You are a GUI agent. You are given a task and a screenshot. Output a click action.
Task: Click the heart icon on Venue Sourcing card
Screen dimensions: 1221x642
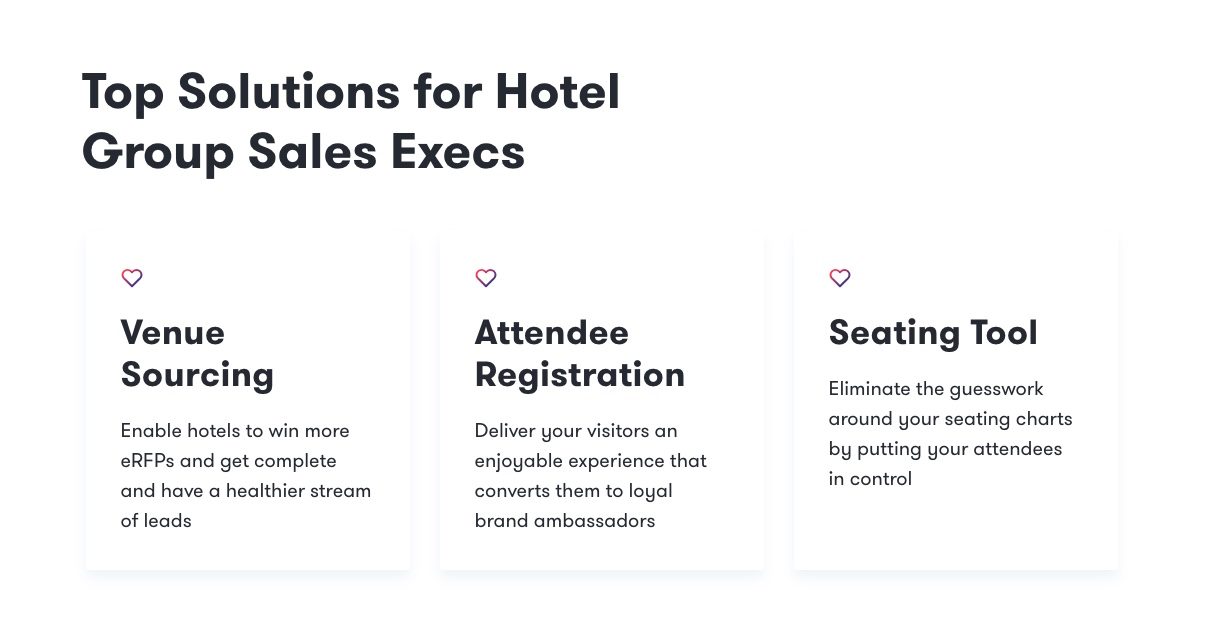pos(132,278)
